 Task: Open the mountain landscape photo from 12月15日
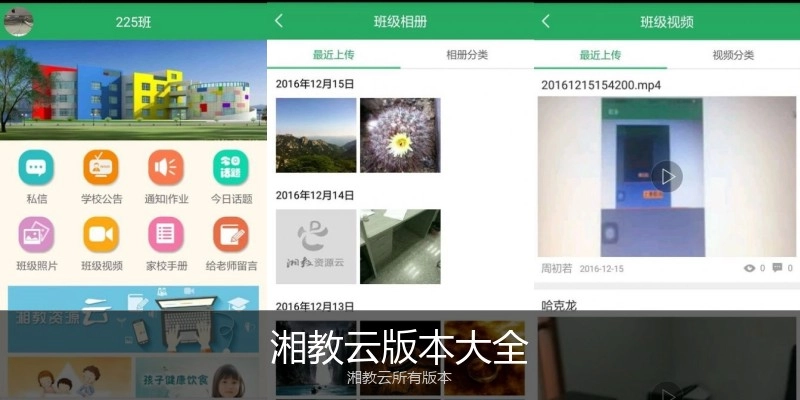click(x=316, y=135)
